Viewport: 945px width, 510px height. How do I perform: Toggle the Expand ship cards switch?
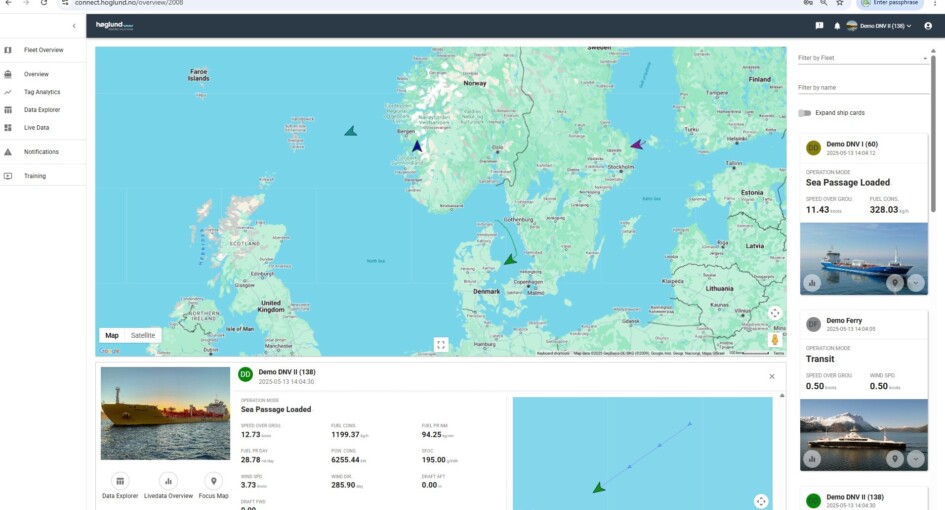(805, 113)
